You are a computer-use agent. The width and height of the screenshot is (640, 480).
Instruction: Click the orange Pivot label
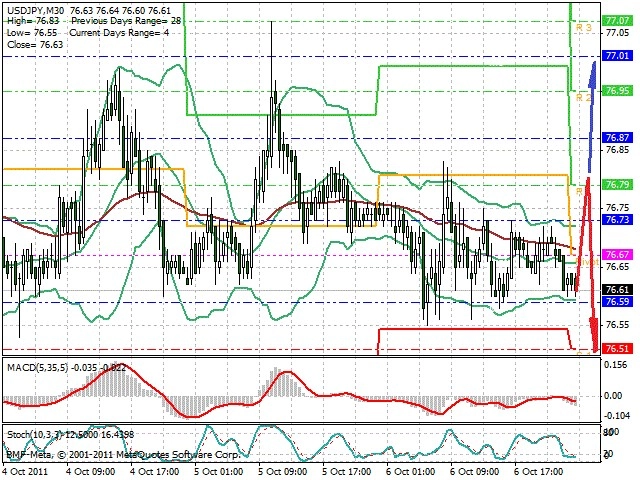click(x=587, y=262)
